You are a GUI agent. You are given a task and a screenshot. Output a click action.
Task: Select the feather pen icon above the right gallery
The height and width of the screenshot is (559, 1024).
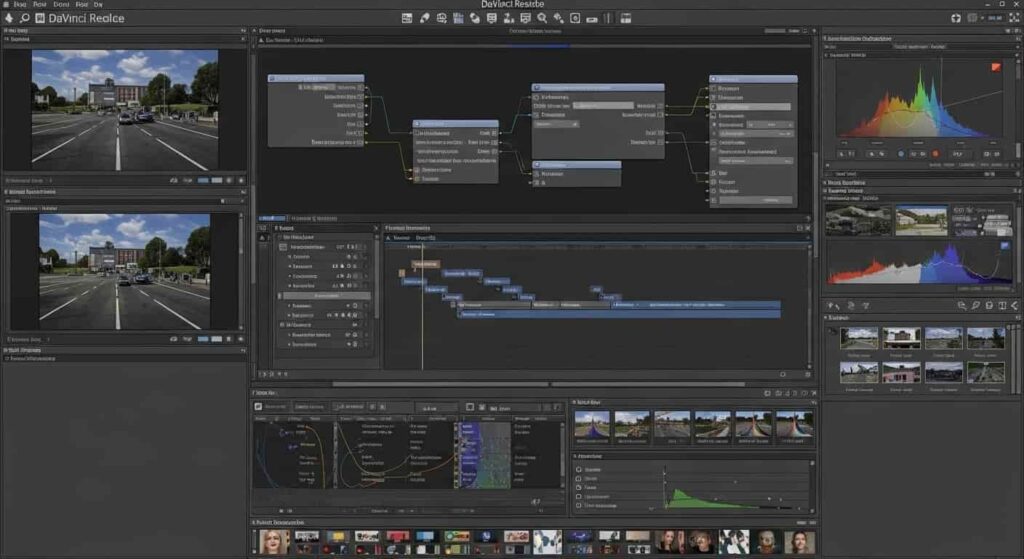point(975,306)
